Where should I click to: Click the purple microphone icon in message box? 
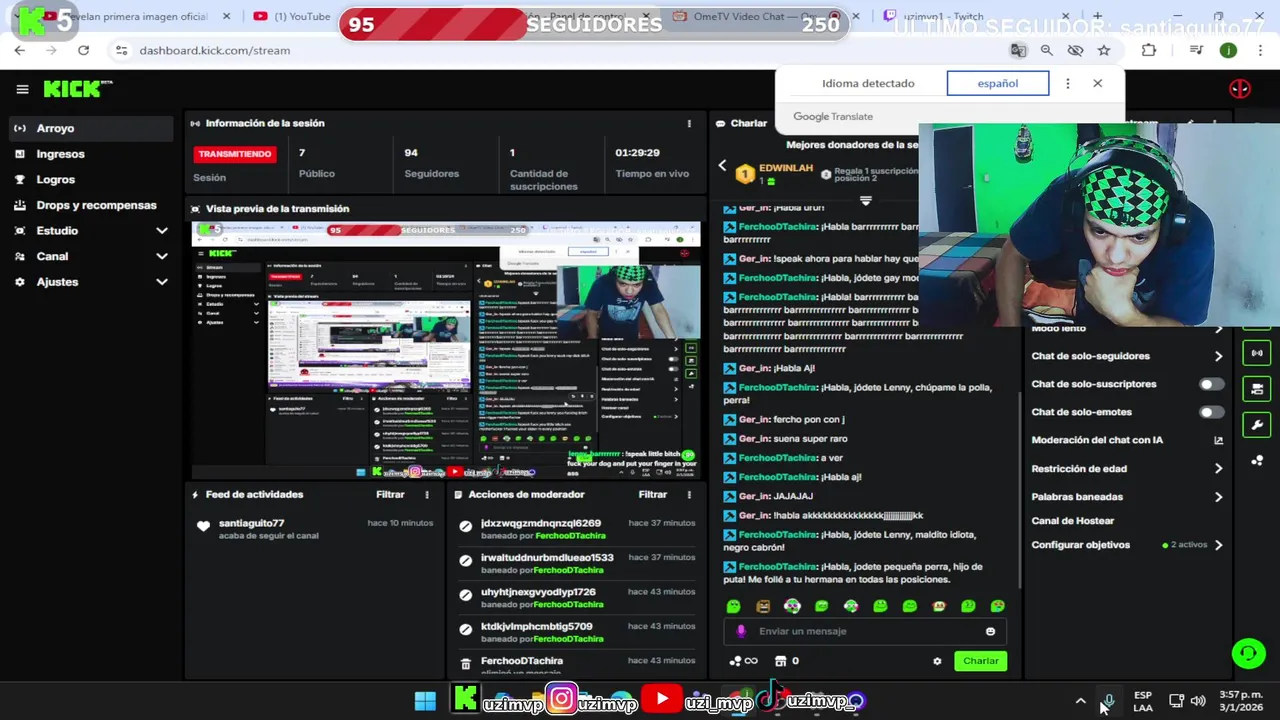pos(741,631)
